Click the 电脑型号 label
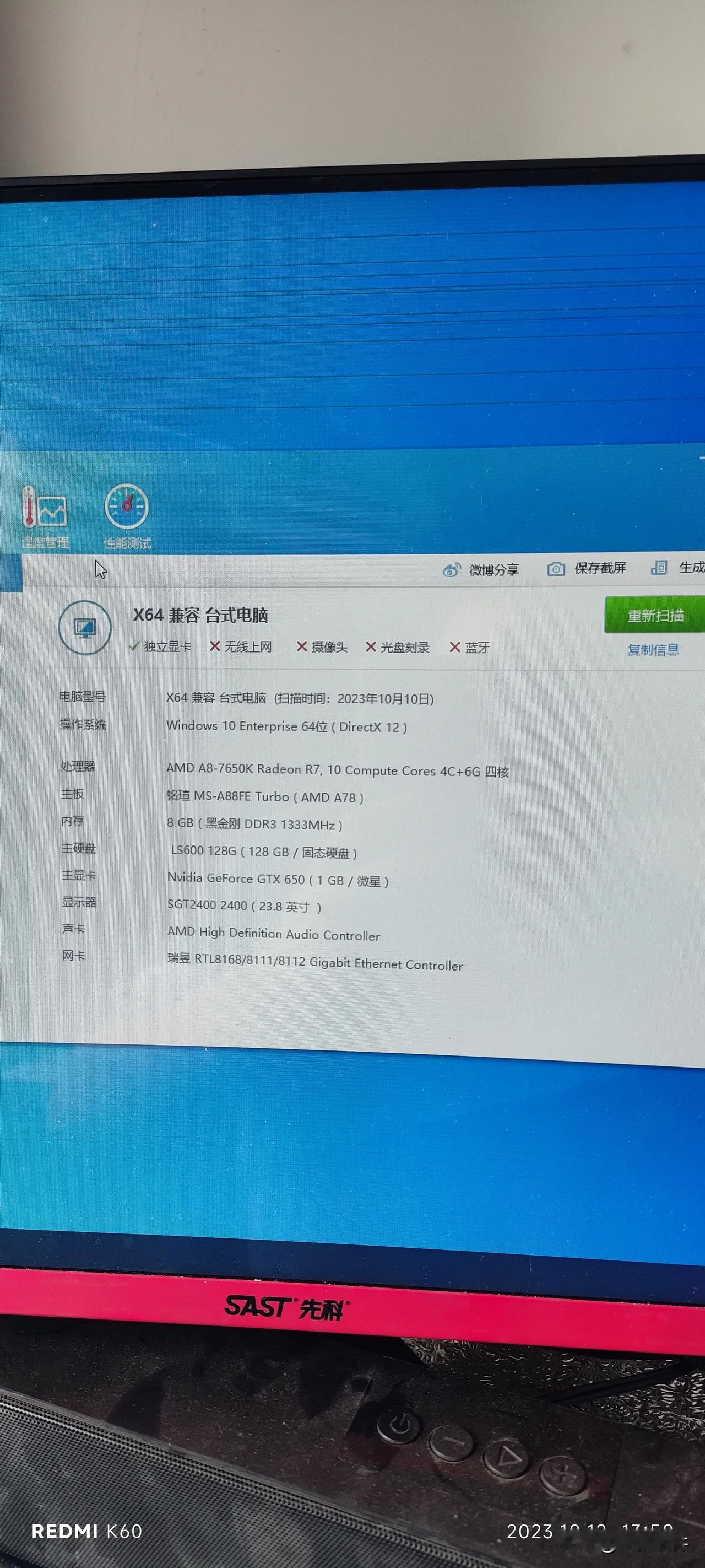The image size is (705, 1568). click(x=82, y=697)
